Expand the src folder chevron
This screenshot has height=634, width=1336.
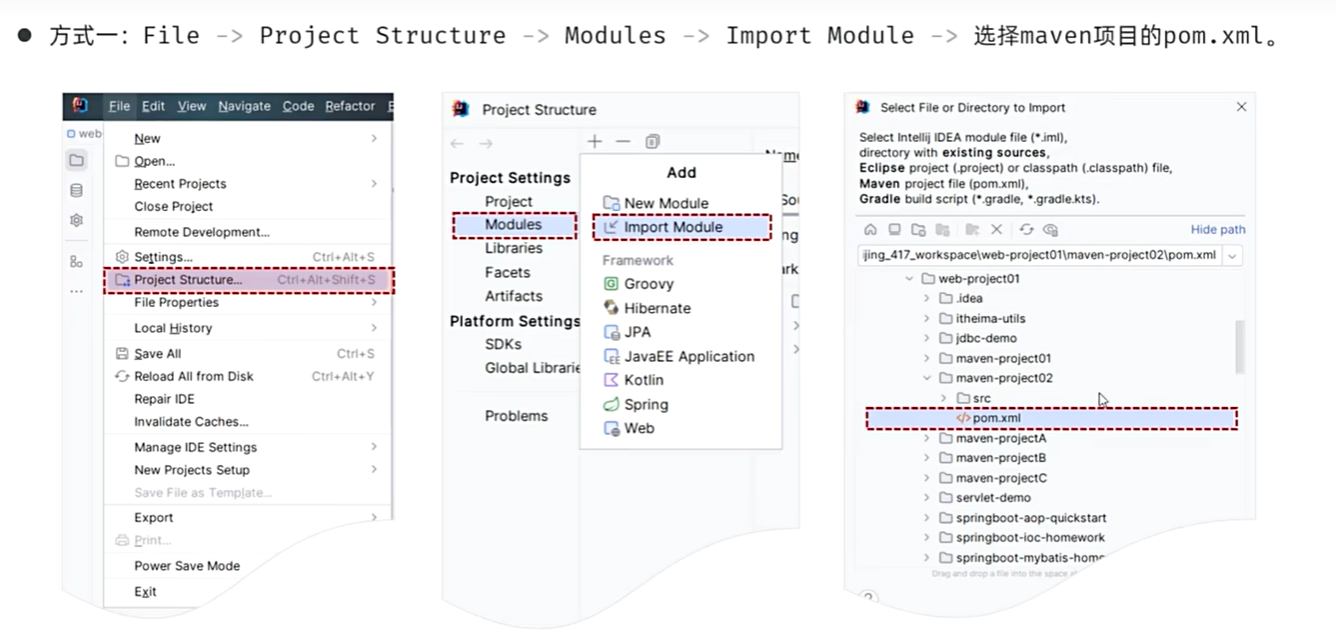(944, 398)
